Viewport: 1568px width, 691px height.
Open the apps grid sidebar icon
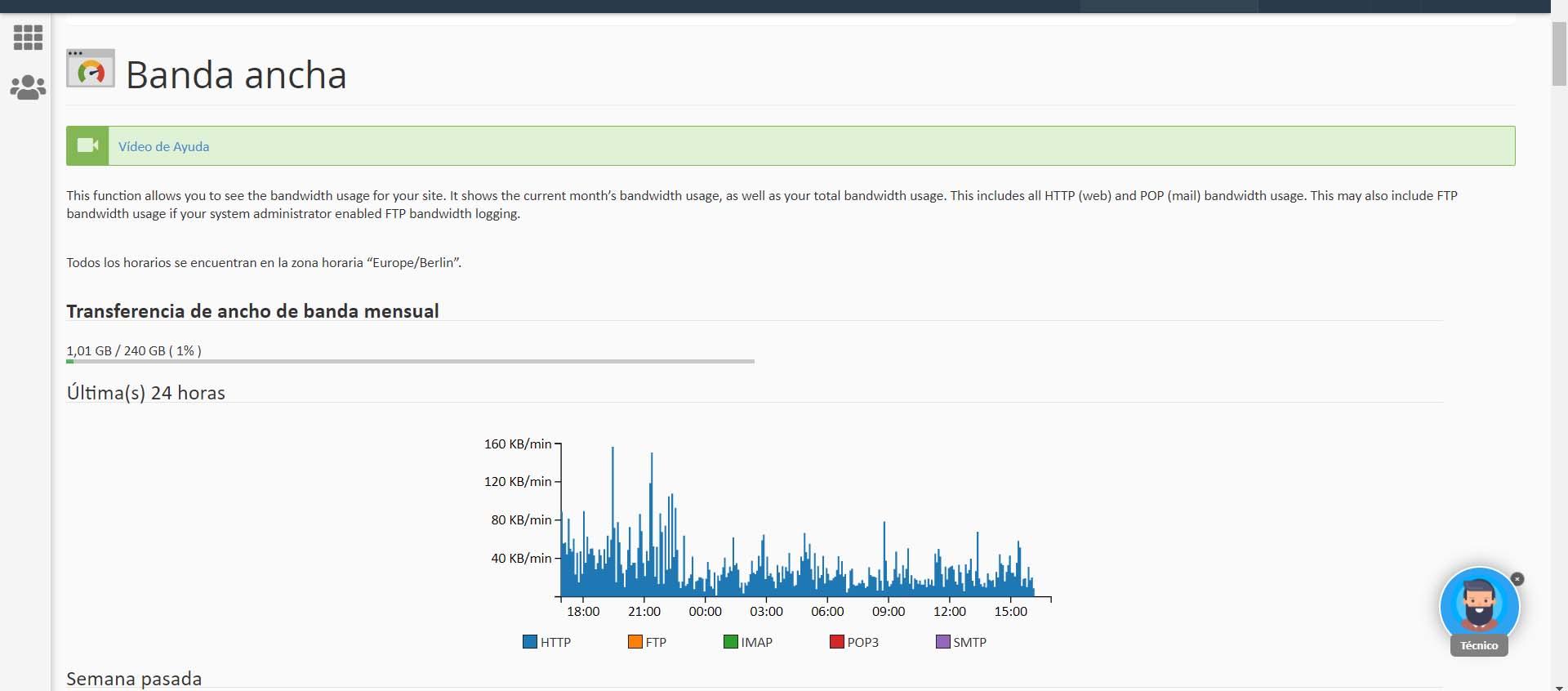coord(28,38)
